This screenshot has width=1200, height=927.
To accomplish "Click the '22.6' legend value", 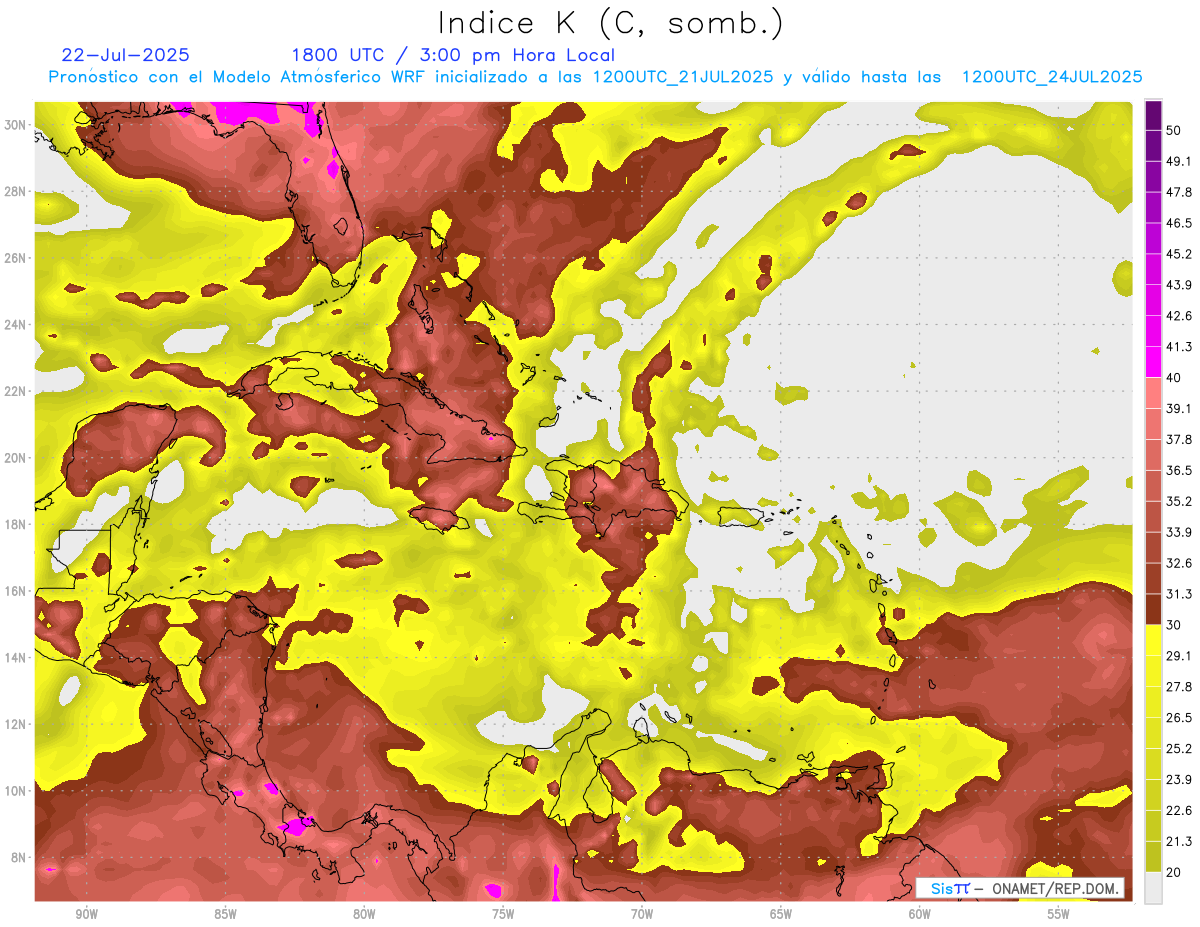I will click(1178, 810).
